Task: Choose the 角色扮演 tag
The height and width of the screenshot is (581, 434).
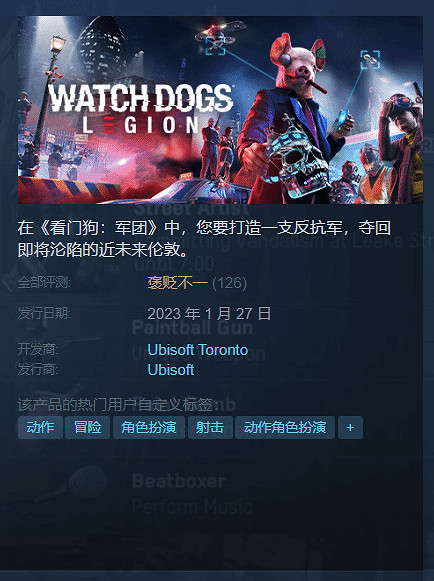Action: (x=149, y=427)
